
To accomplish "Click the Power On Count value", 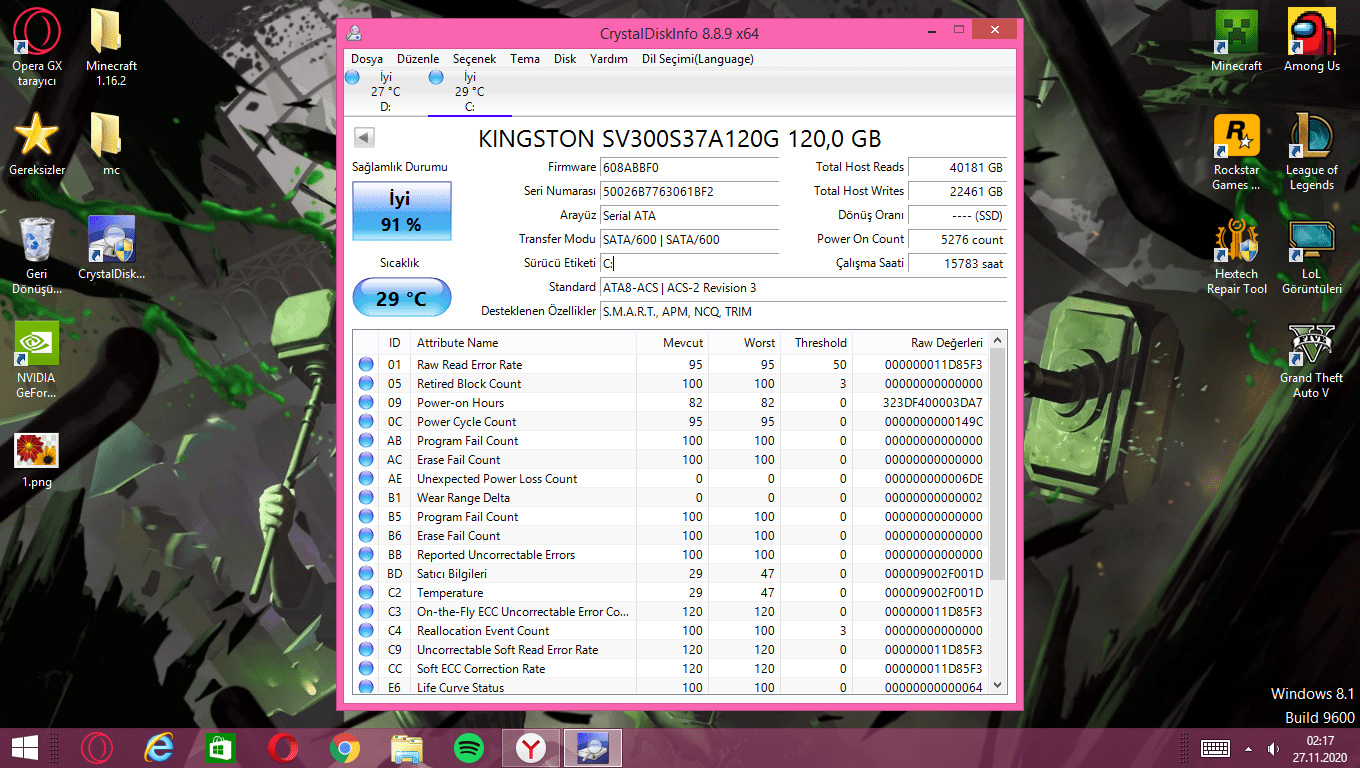I will pyautogui.click(x=957, y=239).
